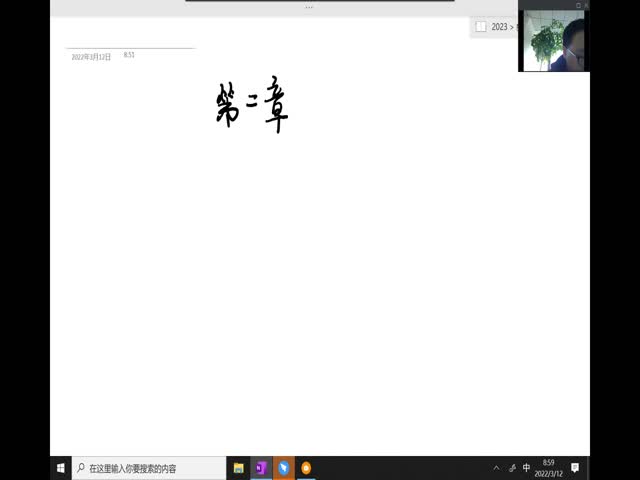Maximize the webcam preview window
The height and width of the screenshot is (480, 640).
tap(578, 5)
